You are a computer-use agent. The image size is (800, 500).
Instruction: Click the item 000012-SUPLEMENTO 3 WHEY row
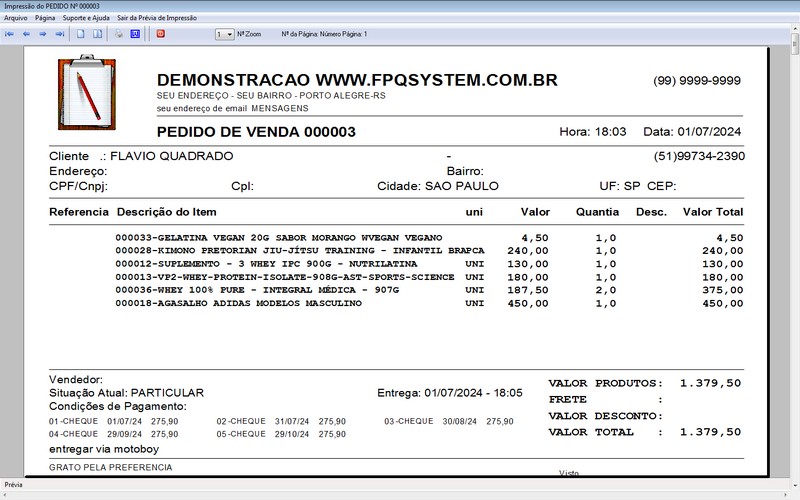(429, 264)
